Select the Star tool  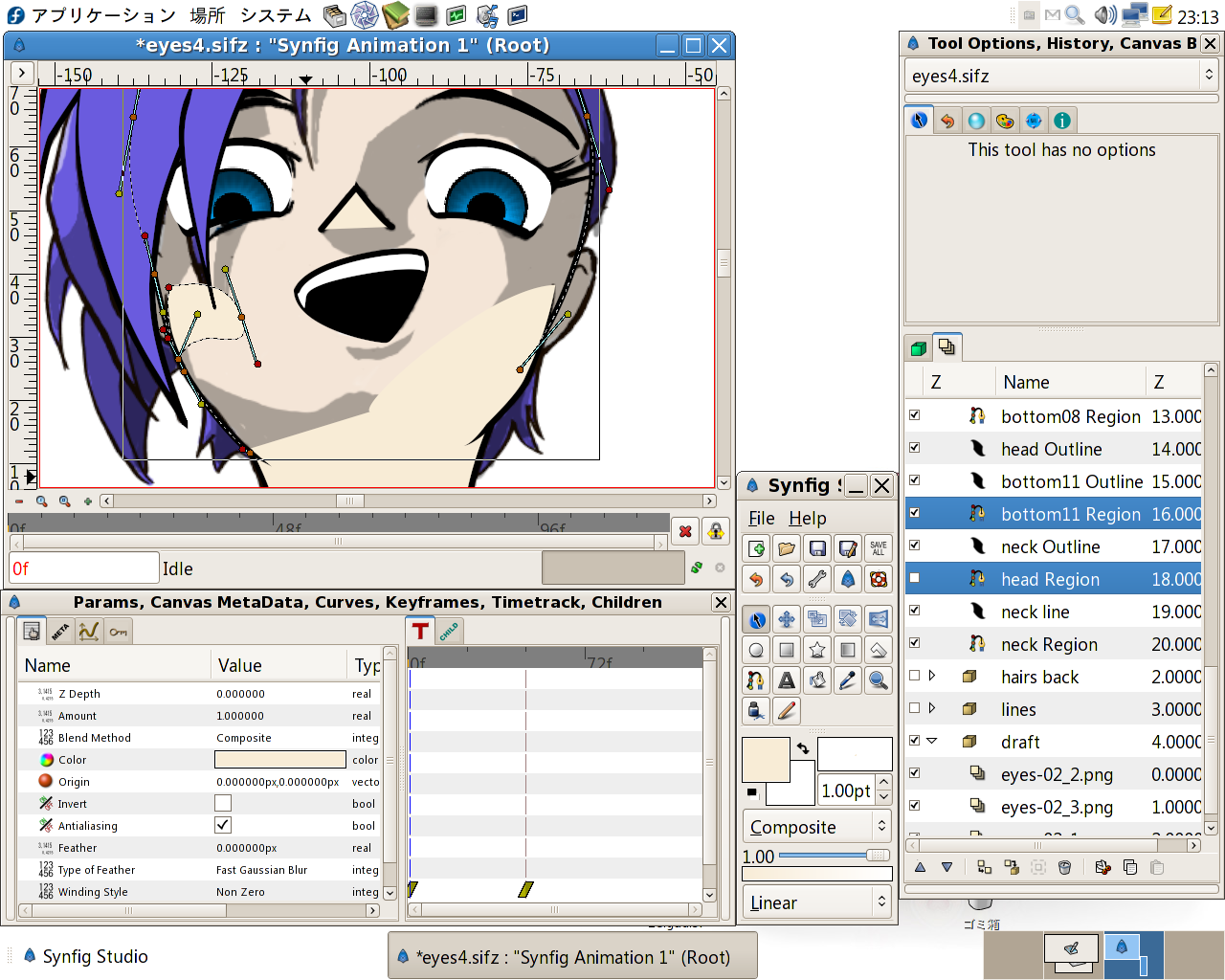coord(817,650)
